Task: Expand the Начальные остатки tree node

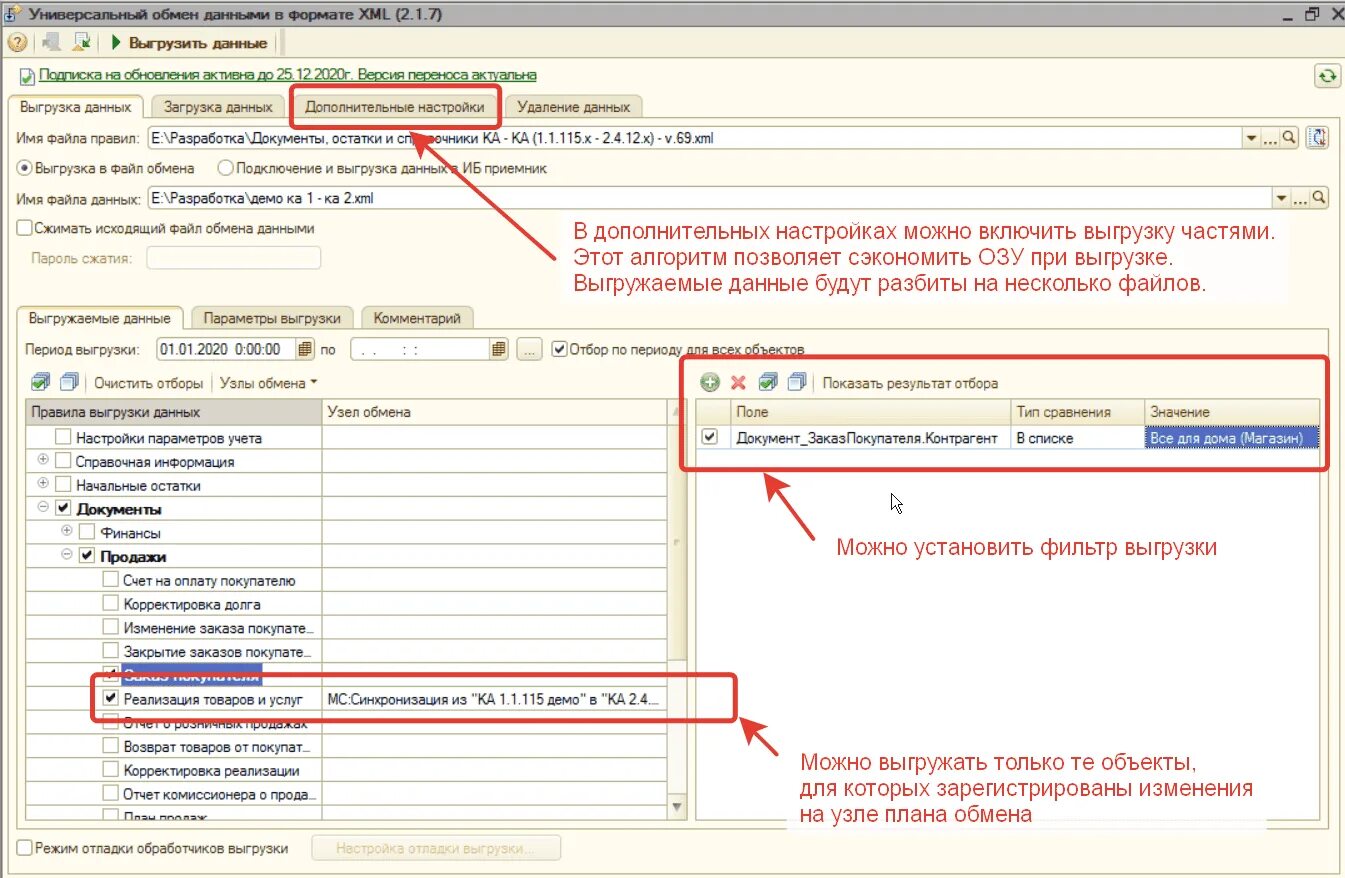Action: point(43,484)
